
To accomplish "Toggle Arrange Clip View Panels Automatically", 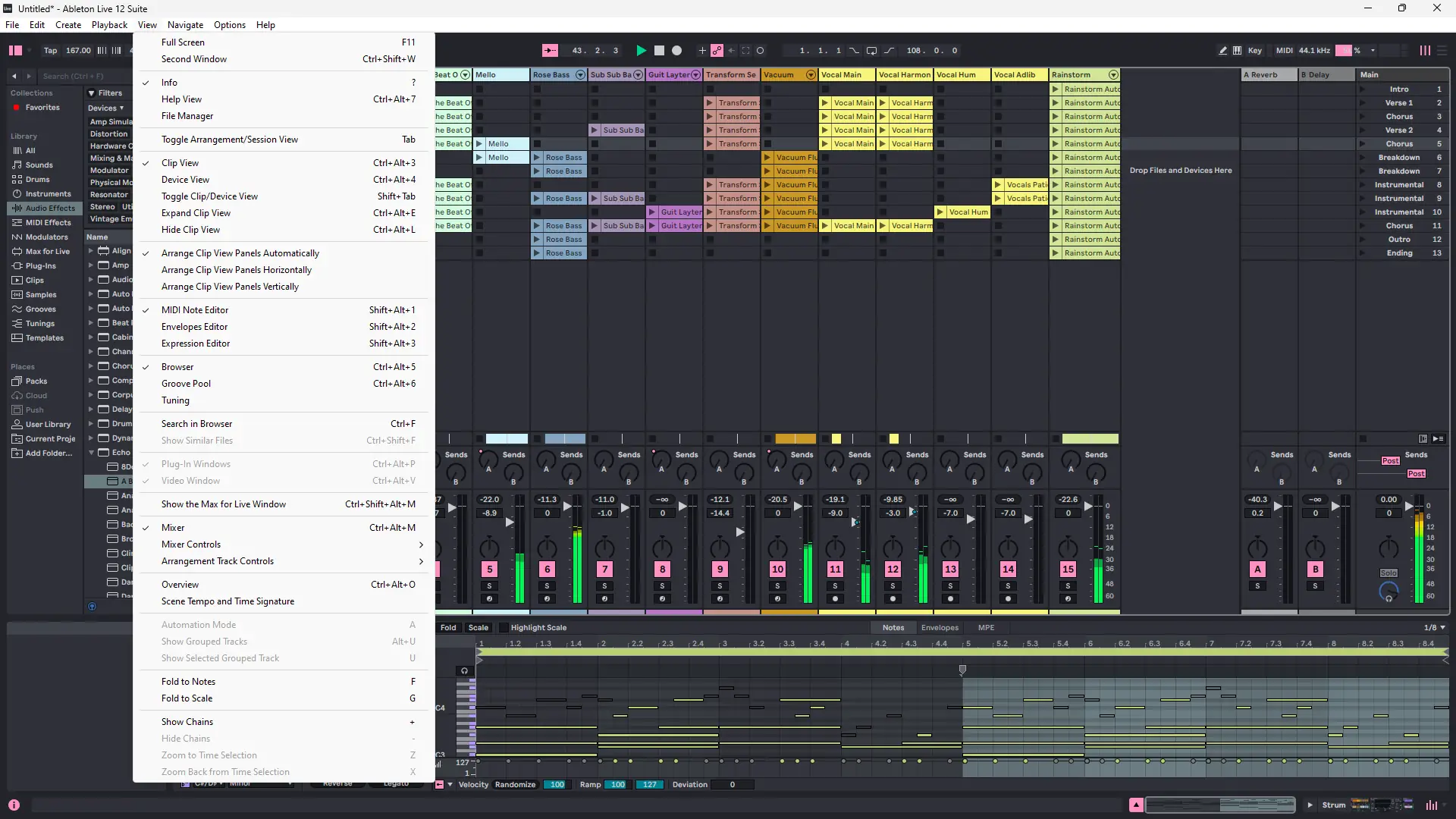I will 240,253.
